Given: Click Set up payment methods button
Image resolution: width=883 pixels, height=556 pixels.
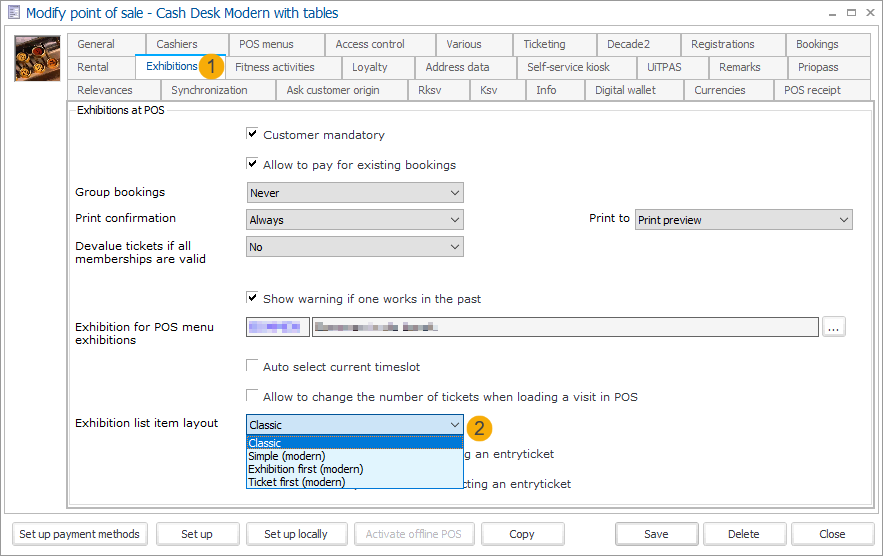Looking at the screenshot, I should tap(79, 534).
